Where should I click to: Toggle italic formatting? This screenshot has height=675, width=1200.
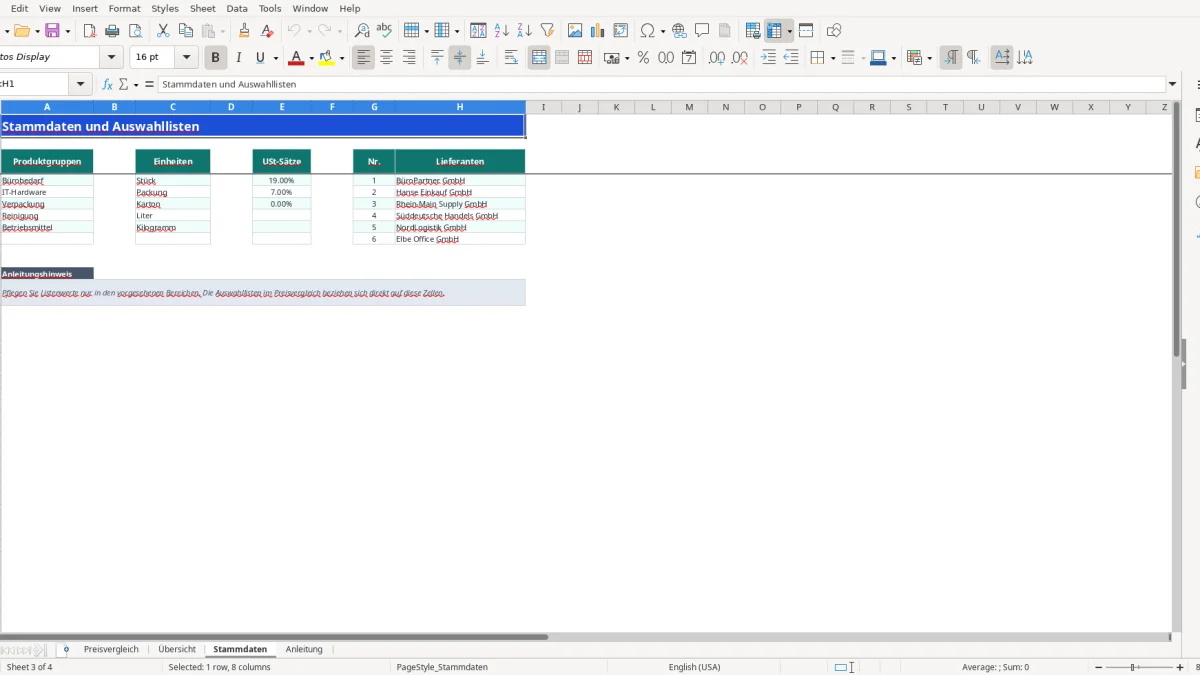tap(238, 58)
